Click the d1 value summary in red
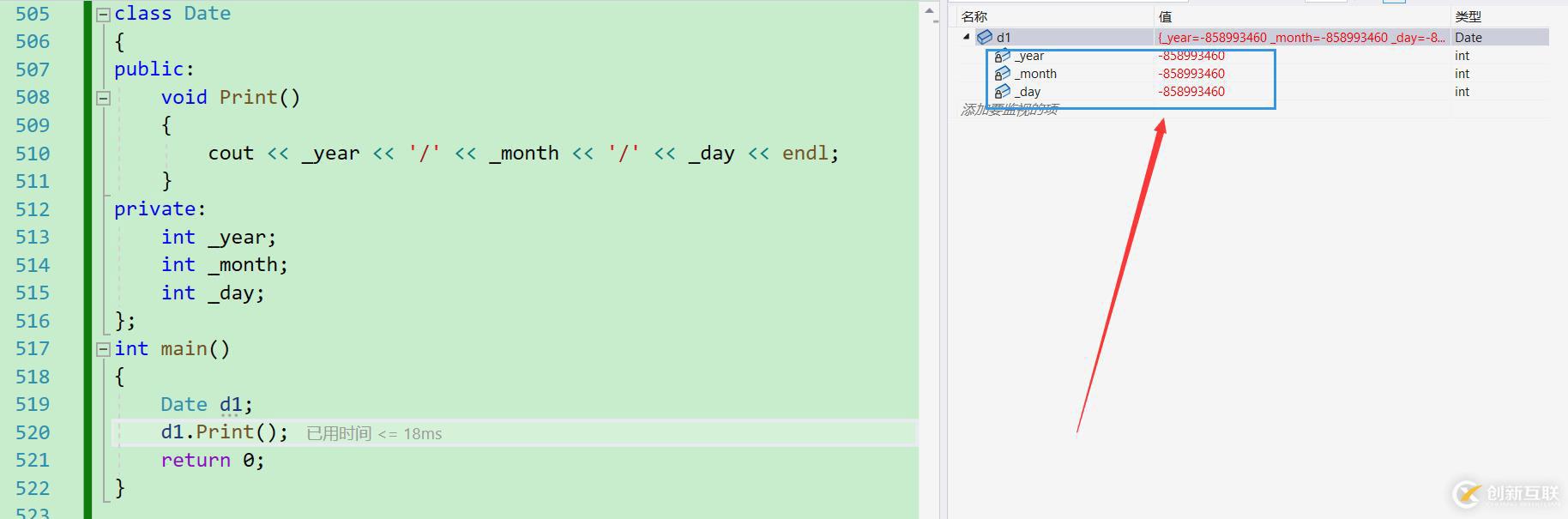Image resolution: width=1568 pixels, height=519 pixels. (1301, 38)
